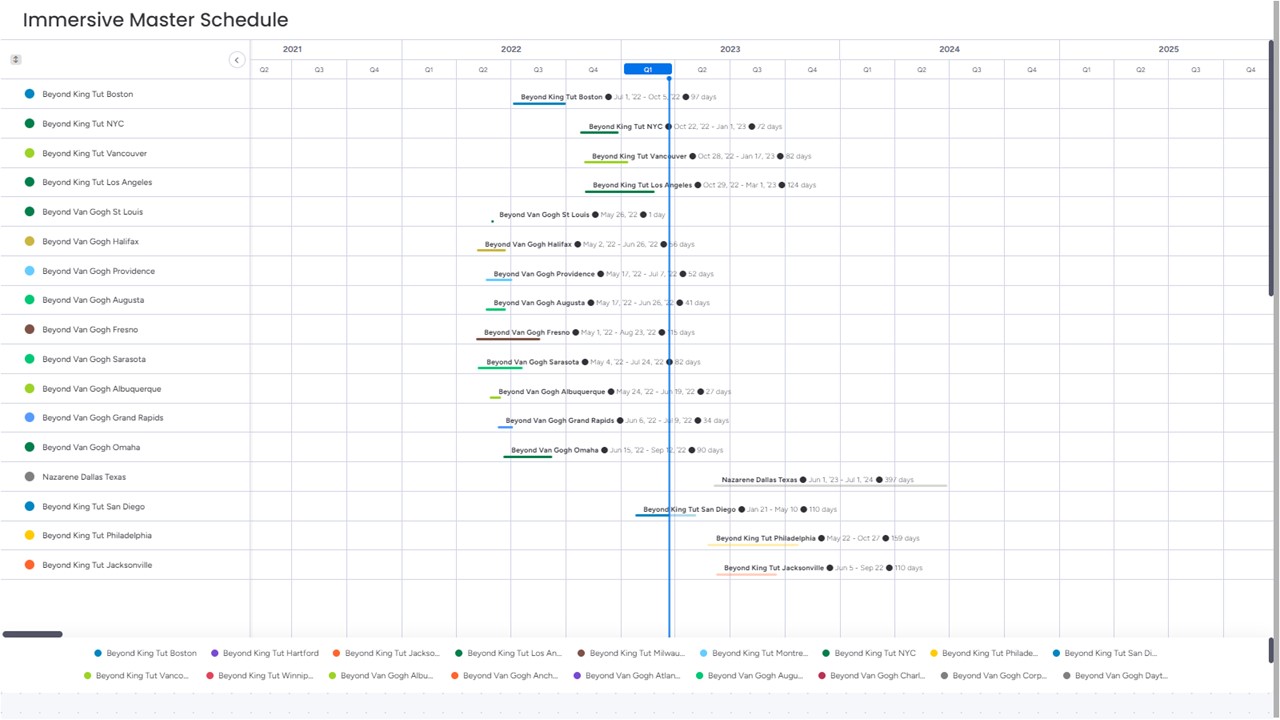The height and width of the screenshot is (720, 1280).
Task: Select Beyond Van Gogh Fresno row
Action: pyautogui.click(x=125, y=329)
